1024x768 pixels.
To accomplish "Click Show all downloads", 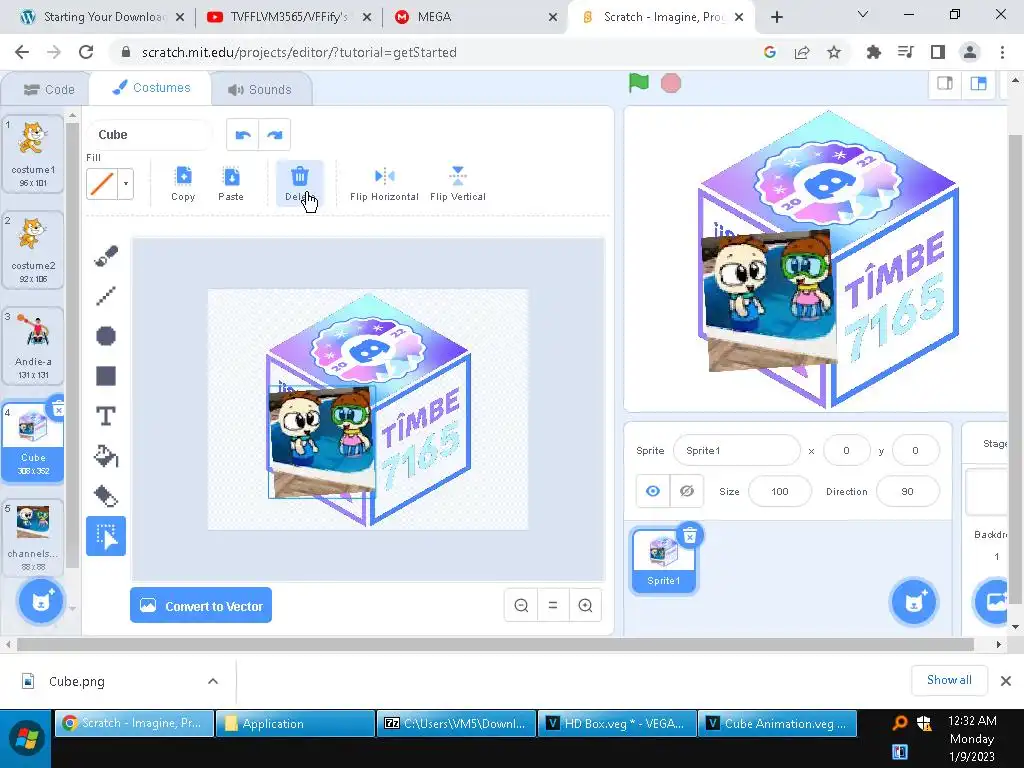I will 949,680.
